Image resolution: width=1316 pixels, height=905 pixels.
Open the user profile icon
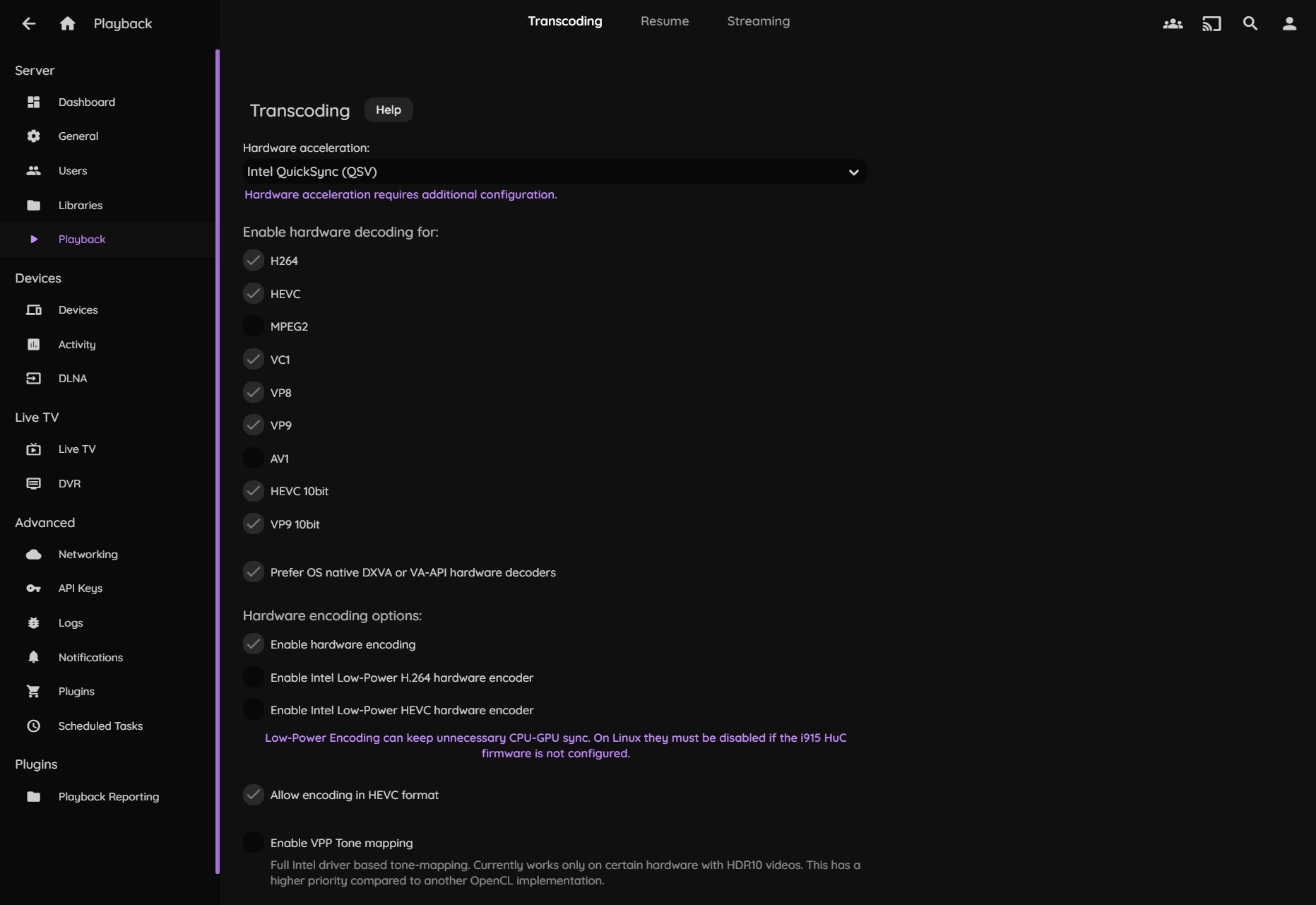coord(1289,23)
